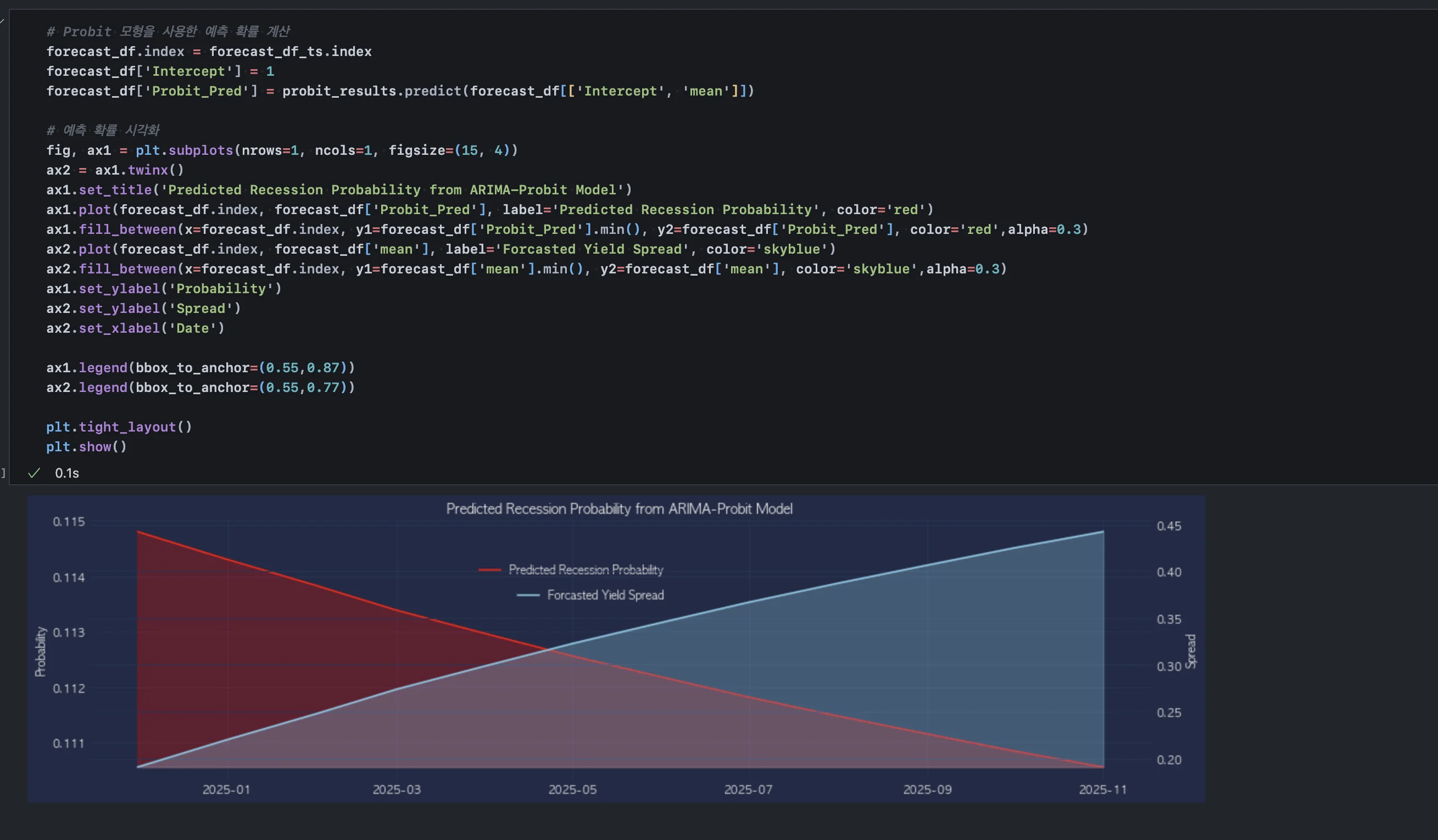The height and width of the screenshot is (840, 1438).
Task: Click the ax1.set_ylabel('Probability') code line
Action: [x=164, y=289]
